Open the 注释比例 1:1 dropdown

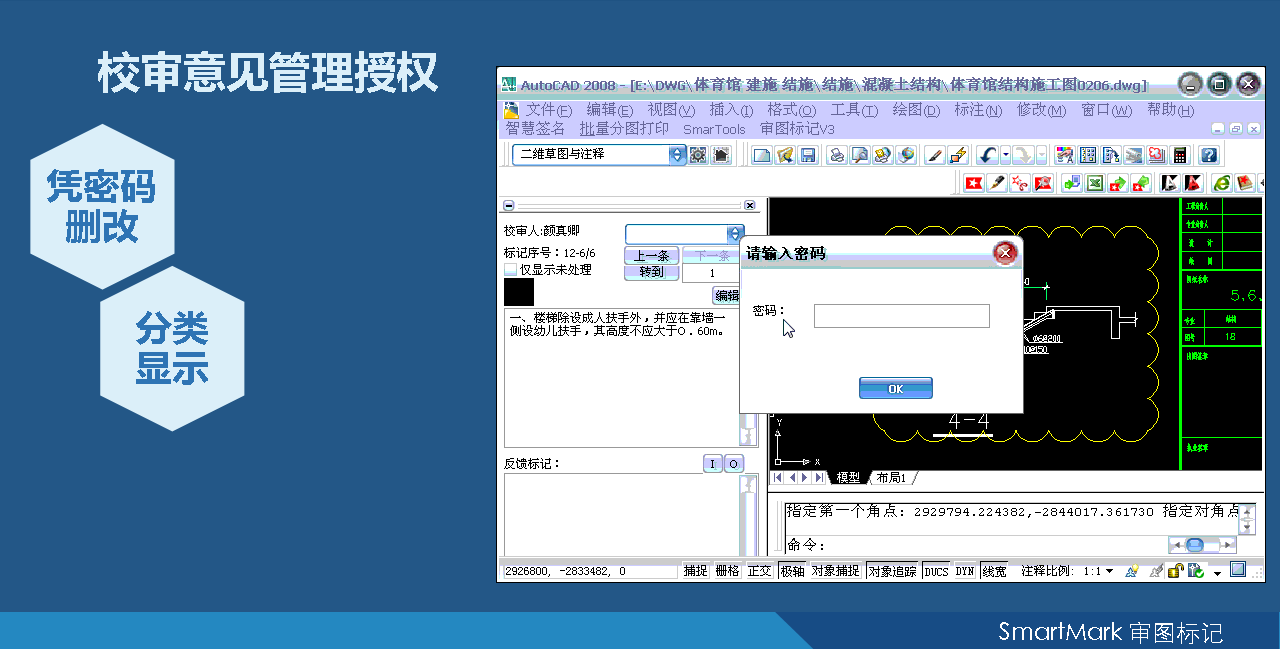pyautogui.click(x=1108, y=572)
